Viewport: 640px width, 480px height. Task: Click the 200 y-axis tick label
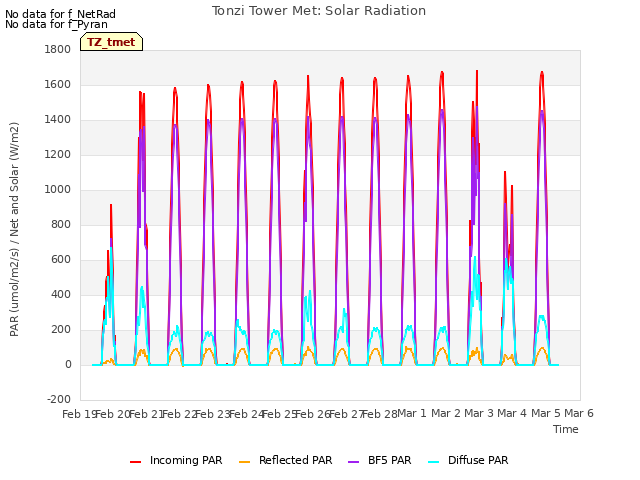tap(61, 330)
